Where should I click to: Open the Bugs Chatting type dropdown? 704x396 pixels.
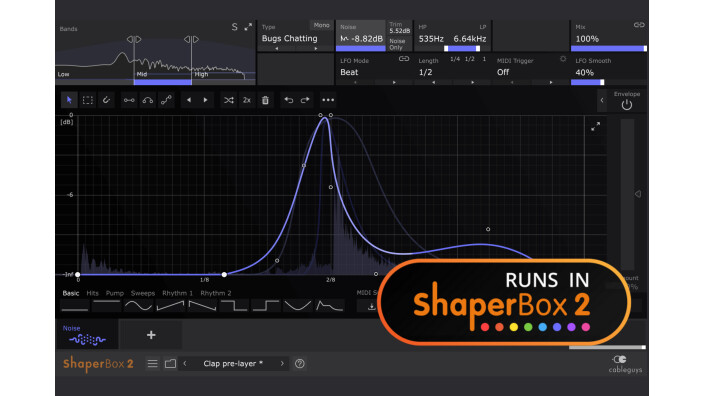pyautogui.click(x=290, y=39)
